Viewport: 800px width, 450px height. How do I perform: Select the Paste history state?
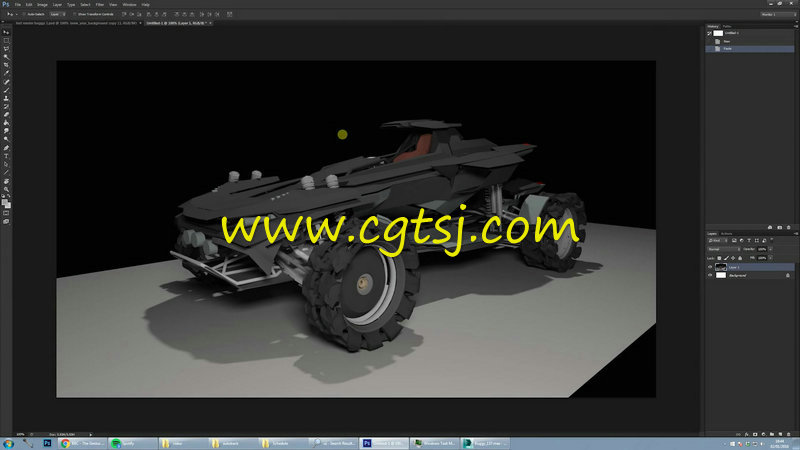pyautogui.click(x=749, y=48)
